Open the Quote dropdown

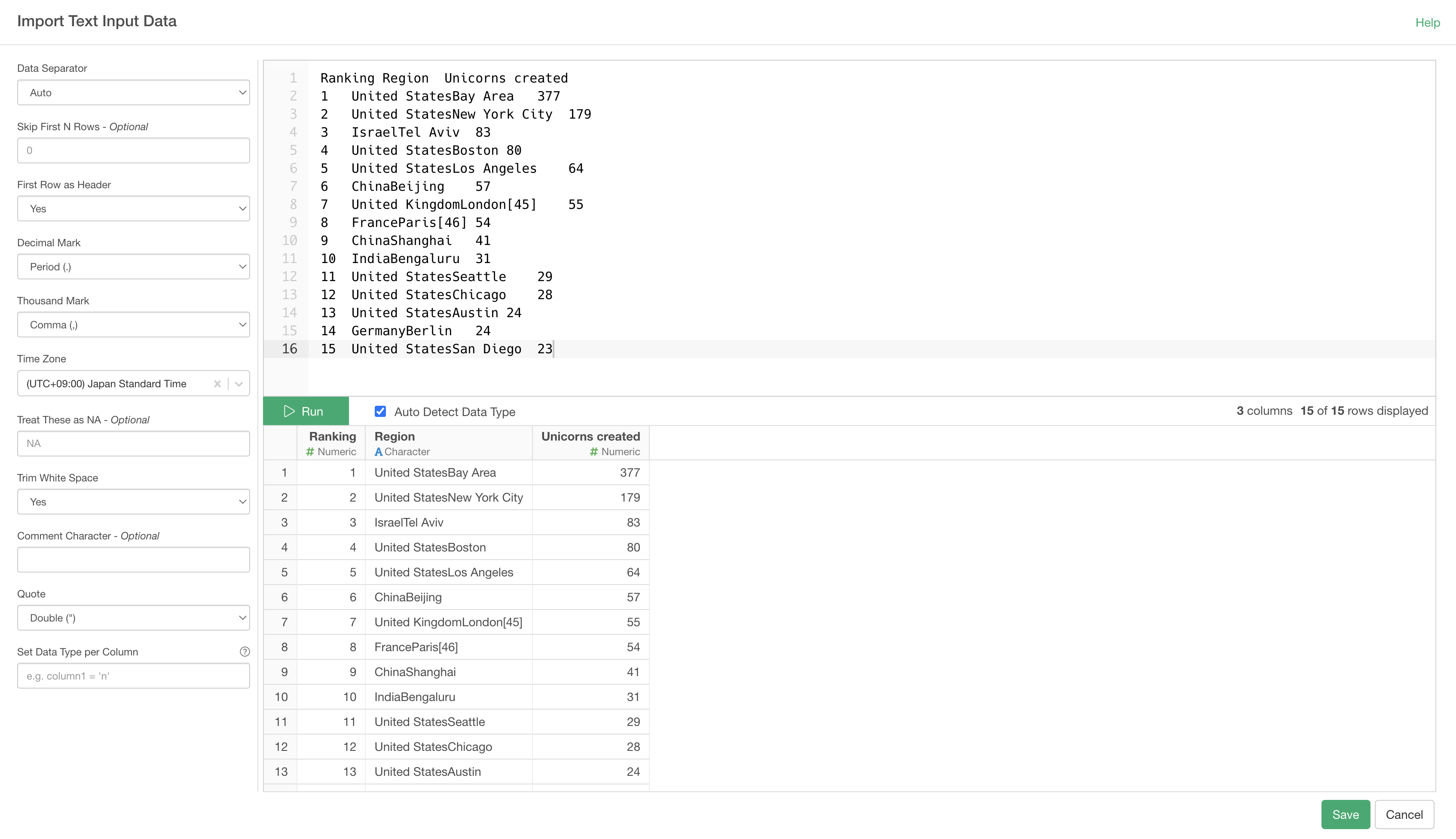tap(133, 618)
